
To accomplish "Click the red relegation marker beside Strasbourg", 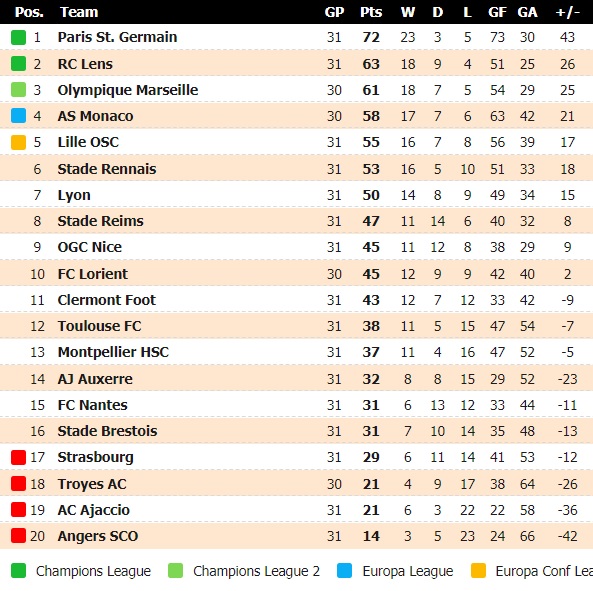I will [18, 457].
